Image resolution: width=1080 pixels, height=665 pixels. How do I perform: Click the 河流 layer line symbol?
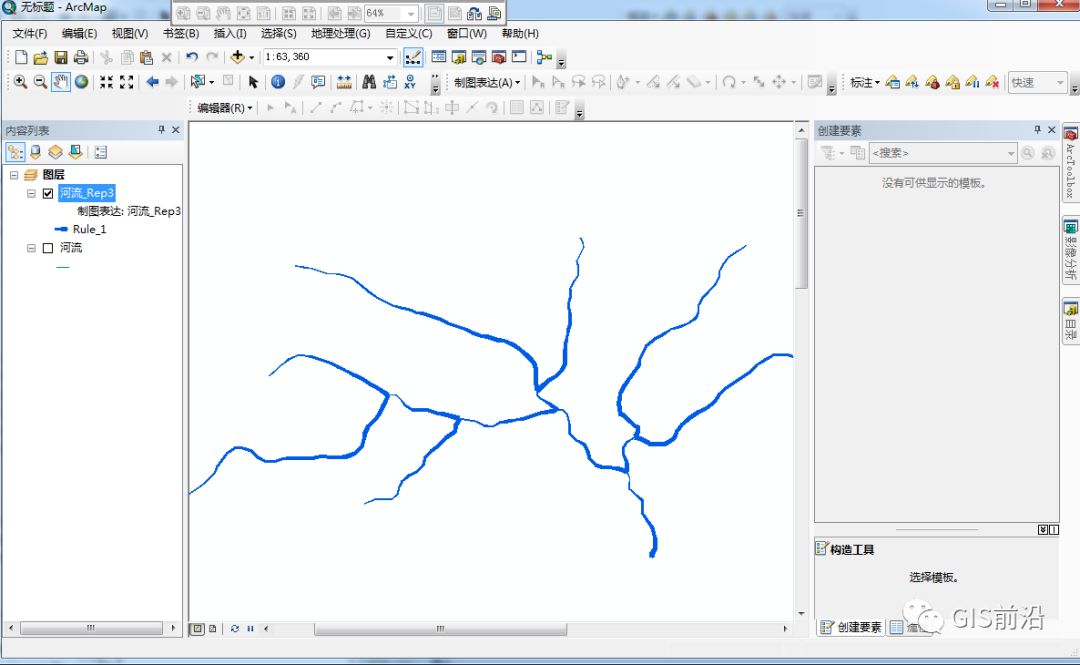(x=63, y=267)
